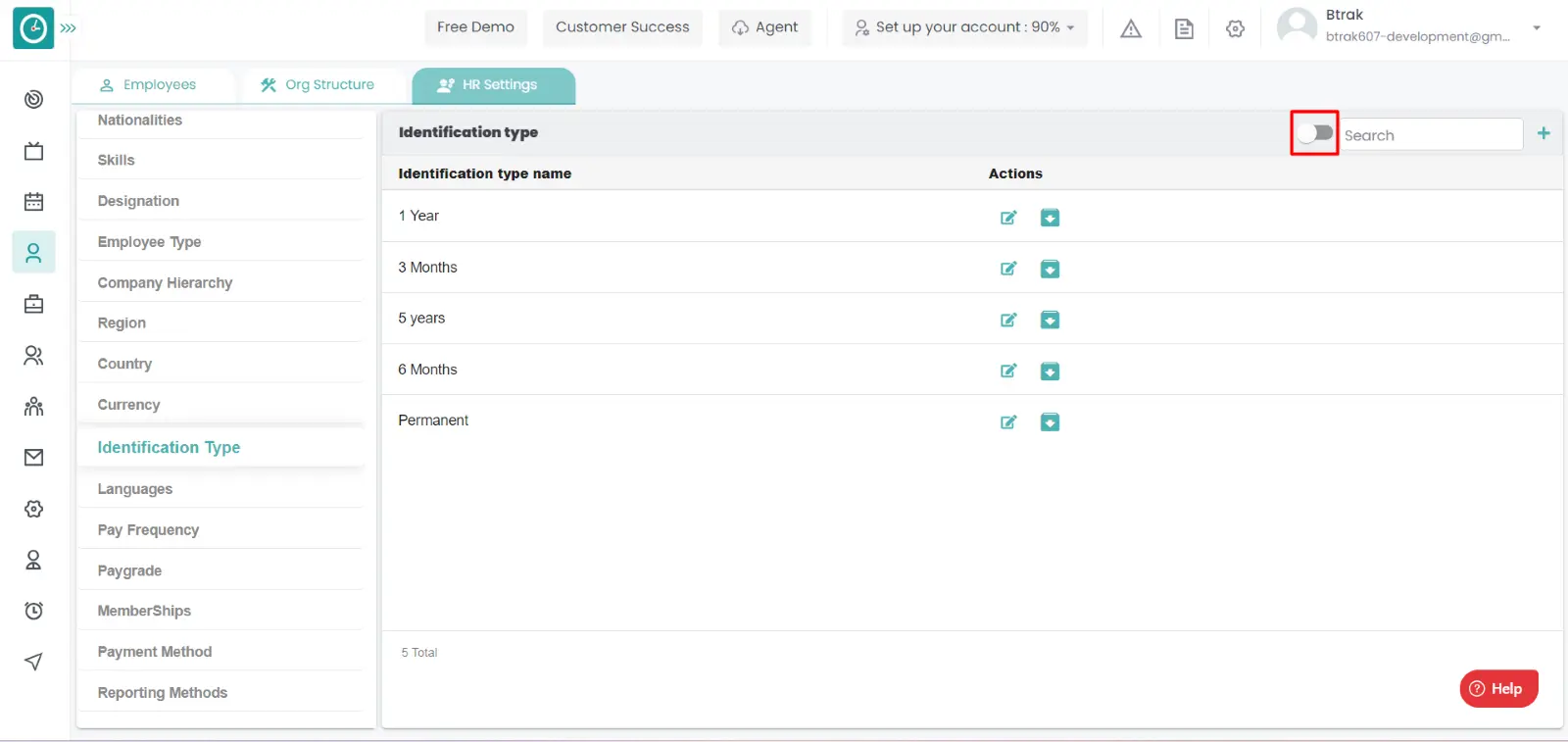Open the briefcase icon in sidebar

(x=33, y=304)
